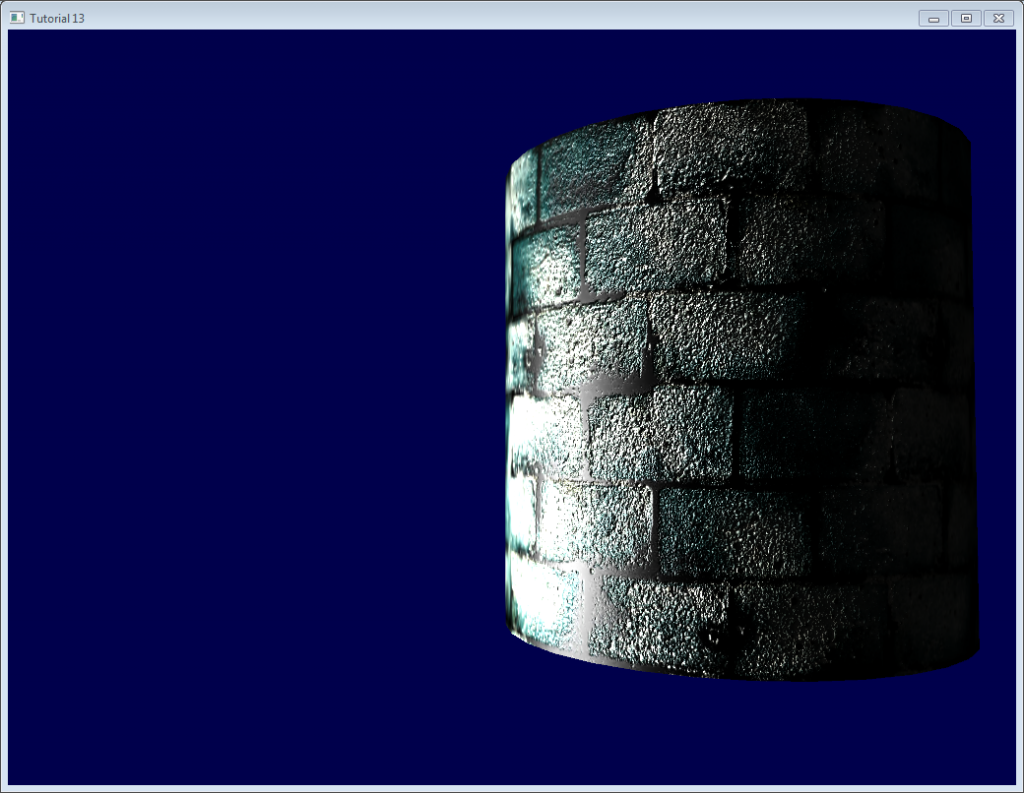Minimize the Tutorial 13 window
Image resolution: width=1024 pixels, height=793 pixels.
(x=933, y=18)
